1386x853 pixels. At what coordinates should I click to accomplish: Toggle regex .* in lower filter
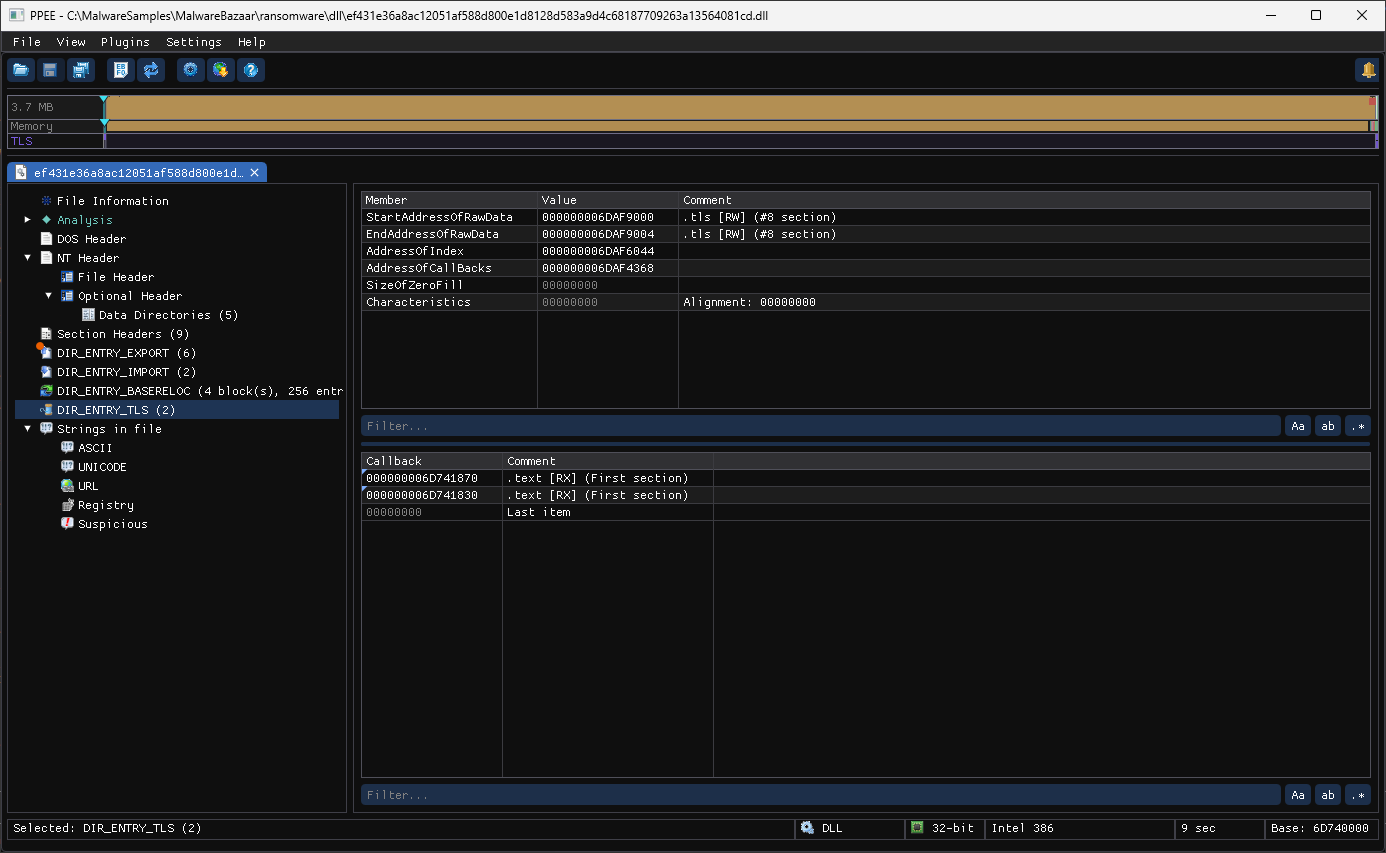point(1358,795)
